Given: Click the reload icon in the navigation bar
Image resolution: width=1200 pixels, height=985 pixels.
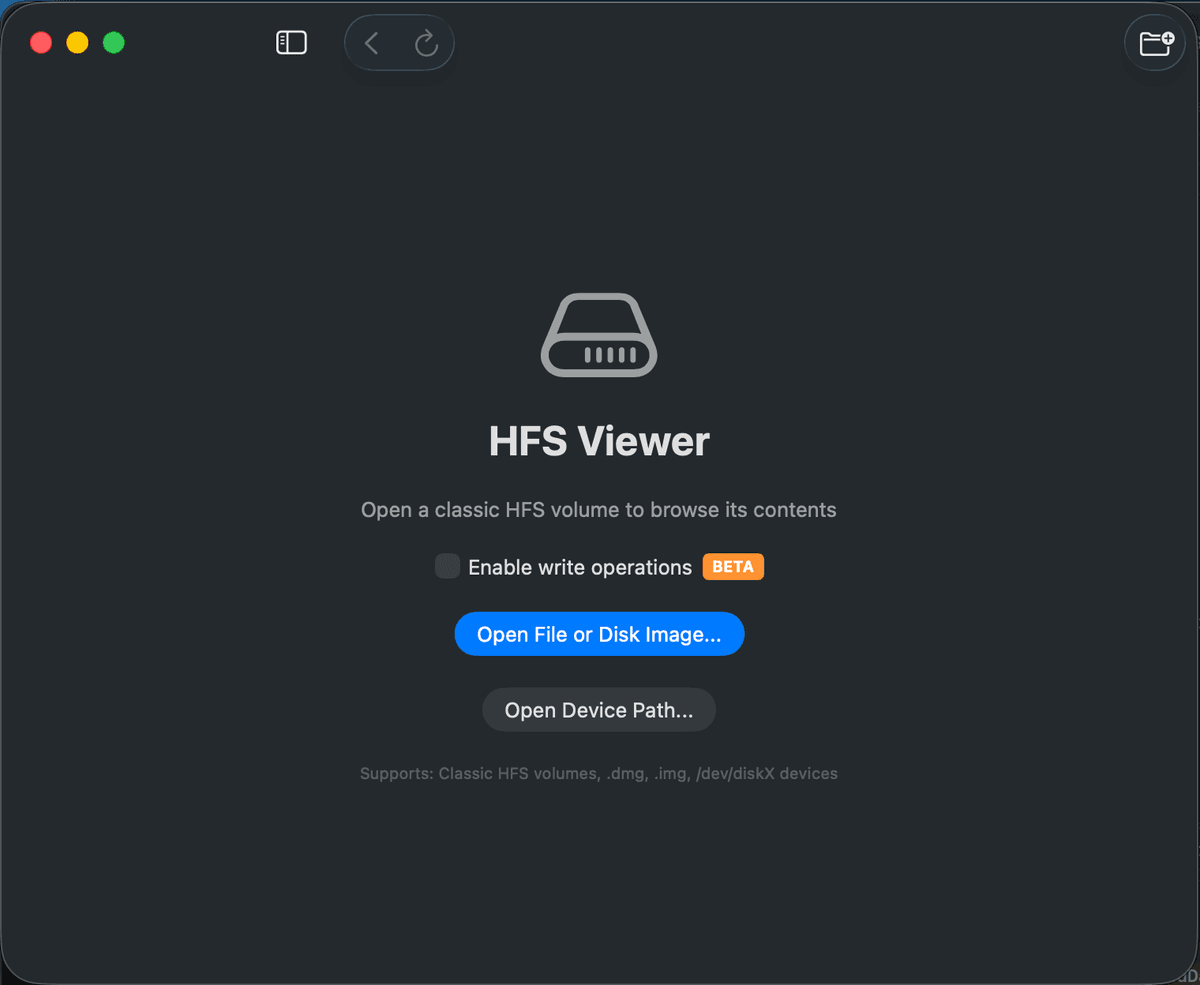Looking at the screenshot, I should (x=427, y=42).
